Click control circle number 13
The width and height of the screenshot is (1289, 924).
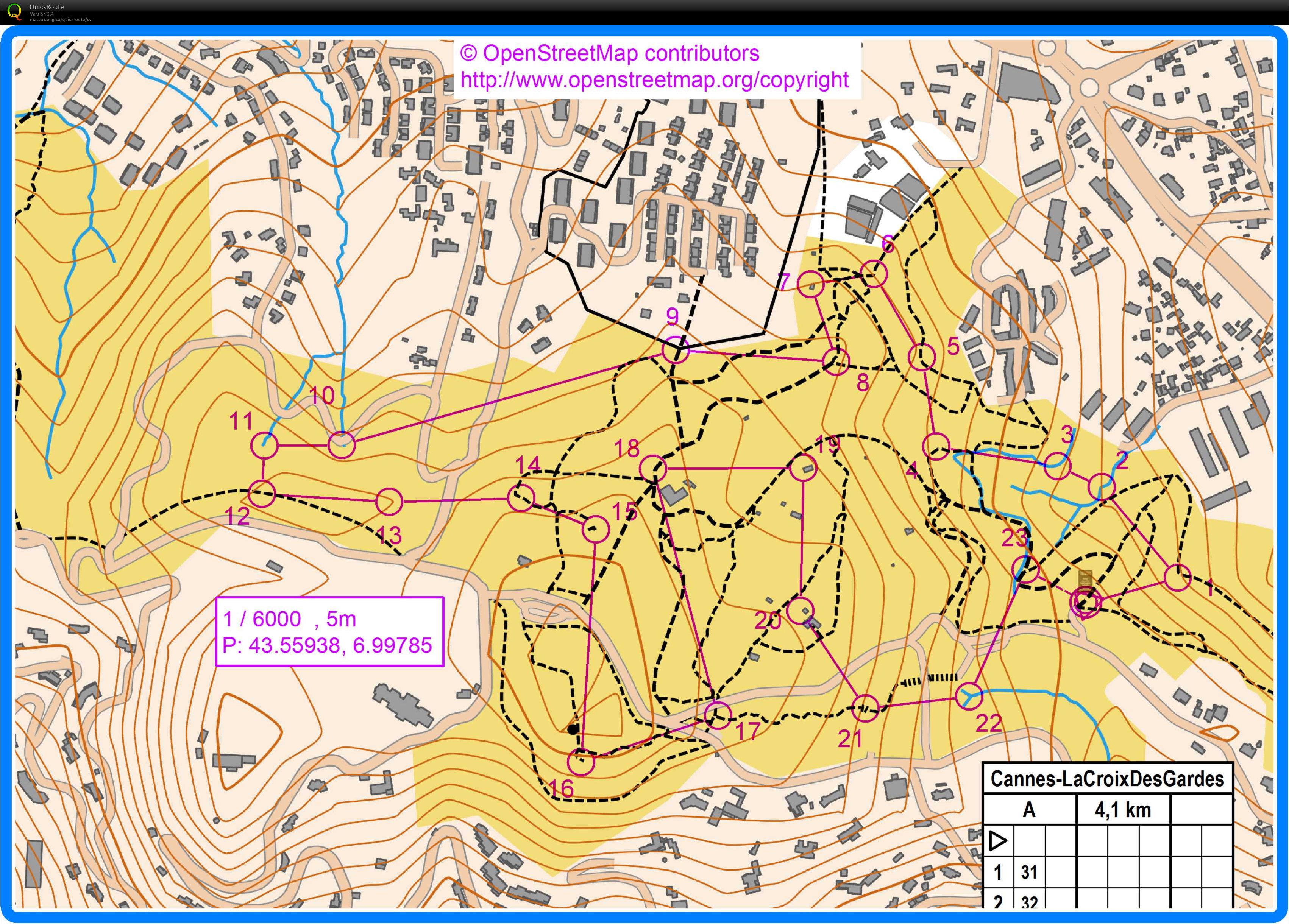tap(389, 502)
